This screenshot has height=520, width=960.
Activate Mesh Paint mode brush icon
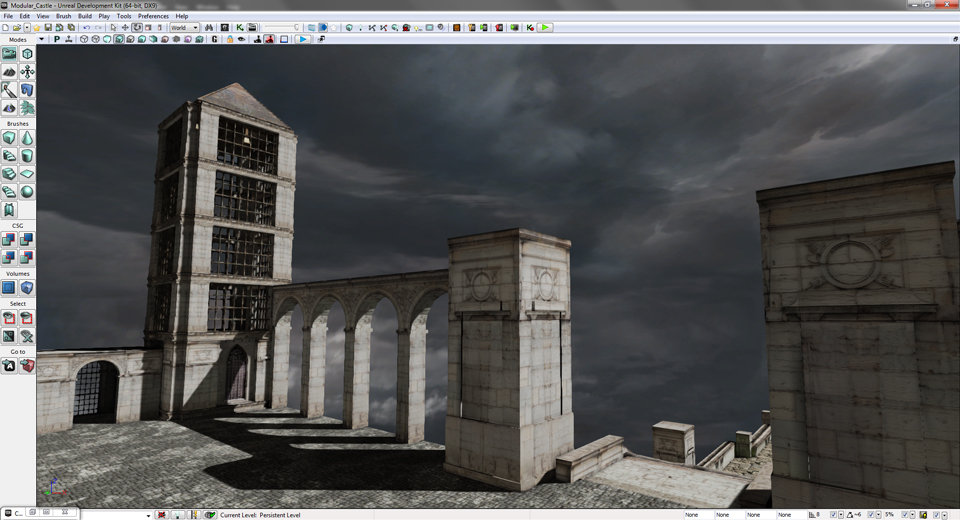point(9,90)
